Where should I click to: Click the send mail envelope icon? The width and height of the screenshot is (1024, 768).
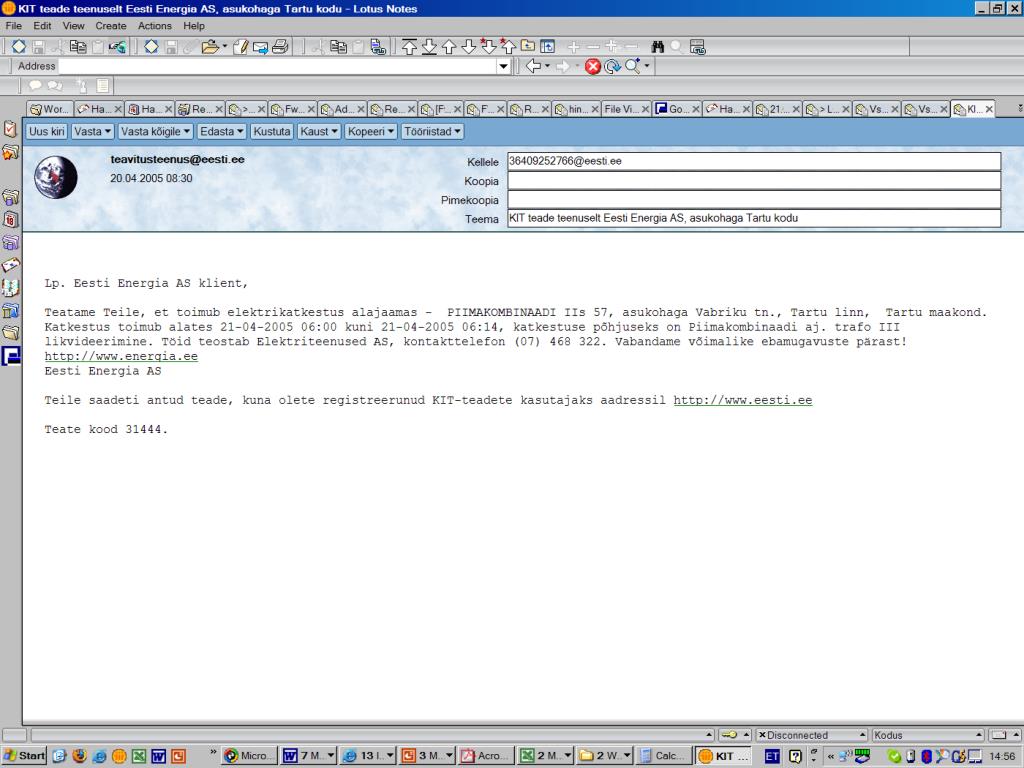pyautogui.click(x=260, y=46)
